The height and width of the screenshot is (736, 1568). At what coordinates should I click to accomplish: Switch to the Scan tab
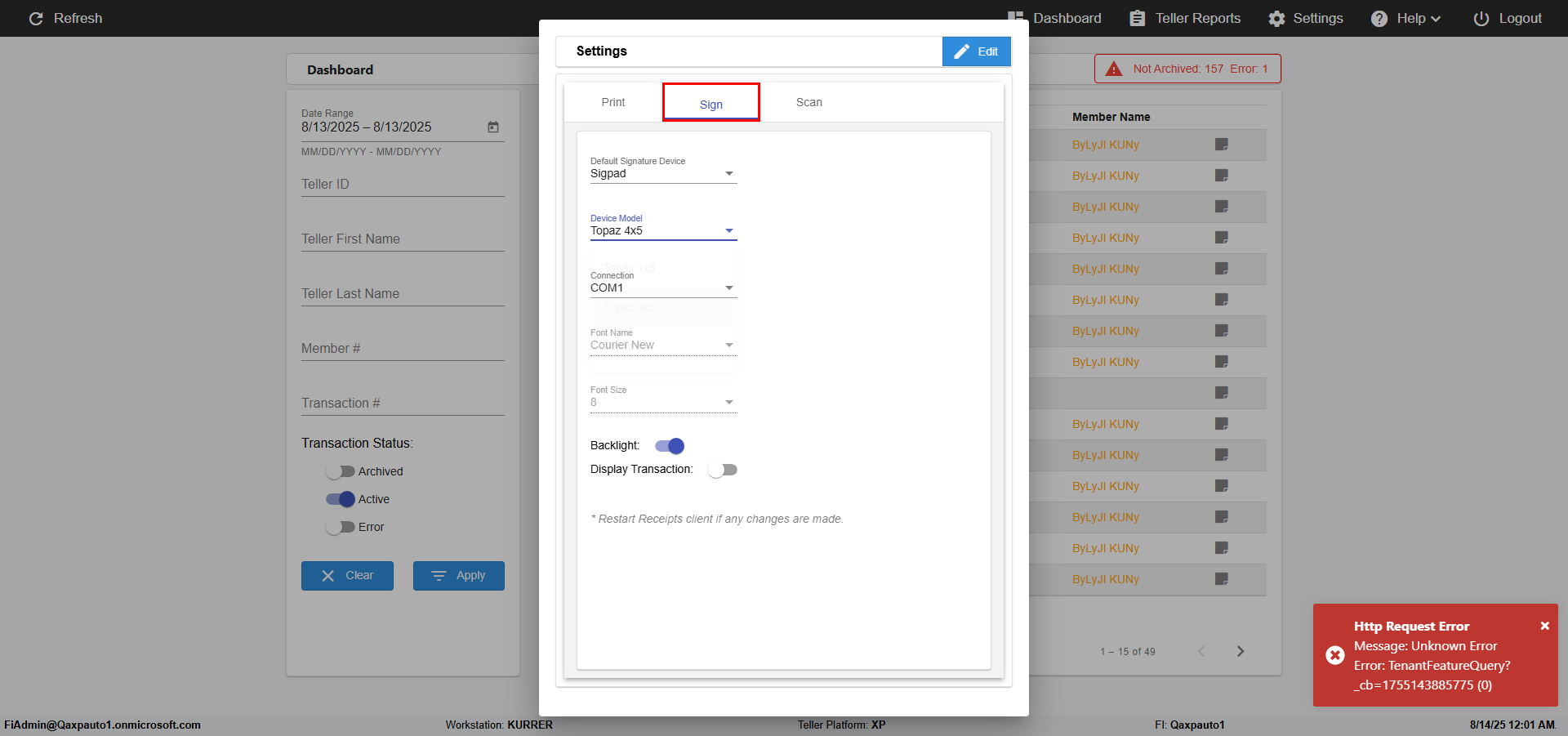tap(809, 102)
